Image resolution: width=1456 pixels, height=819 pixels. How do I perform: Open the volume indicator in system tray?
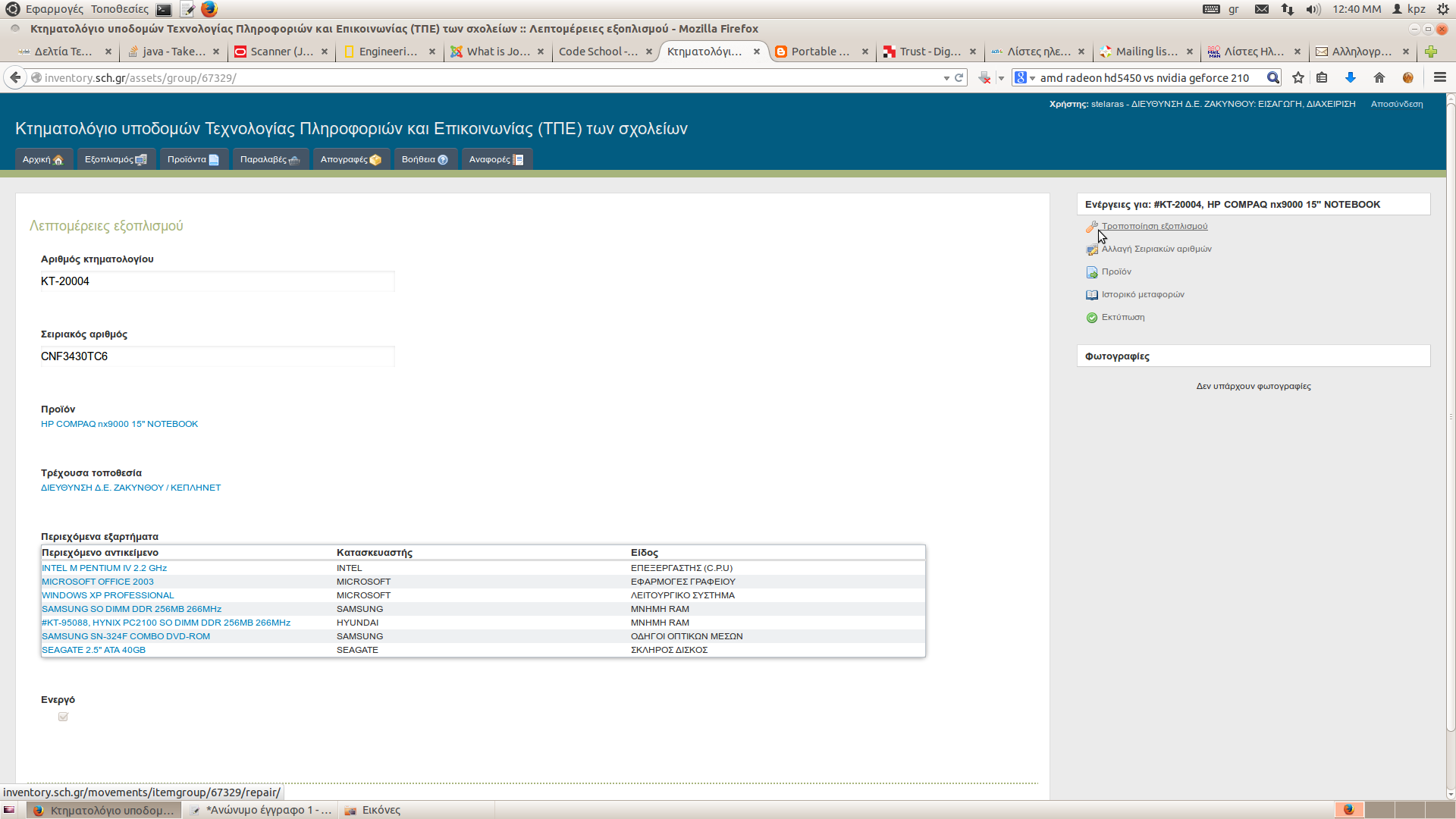tap(1313, 9)
